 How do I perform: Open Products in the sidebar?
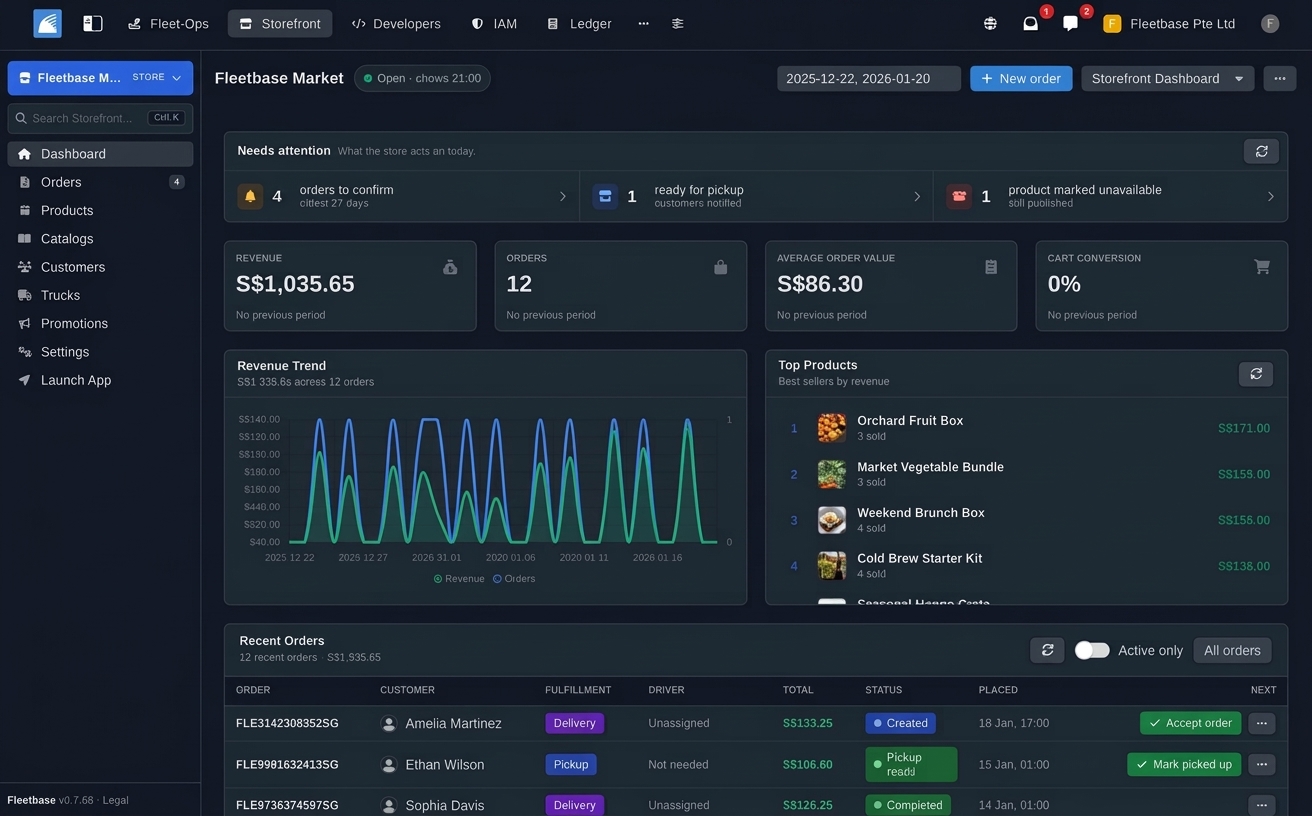(x=100, y=210)
